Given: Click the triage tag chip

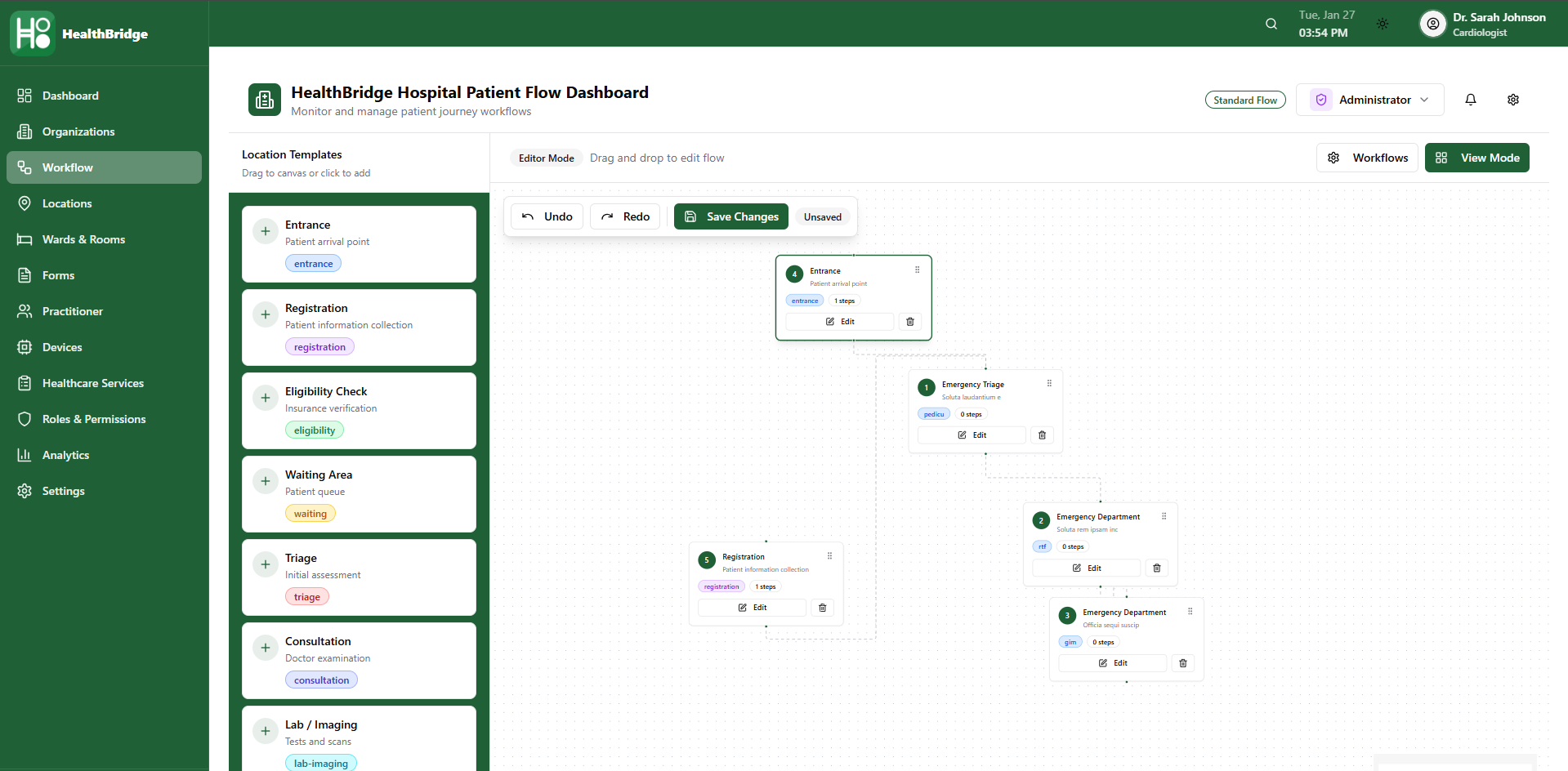Looking at the screenshot, I should coord(307,596).
